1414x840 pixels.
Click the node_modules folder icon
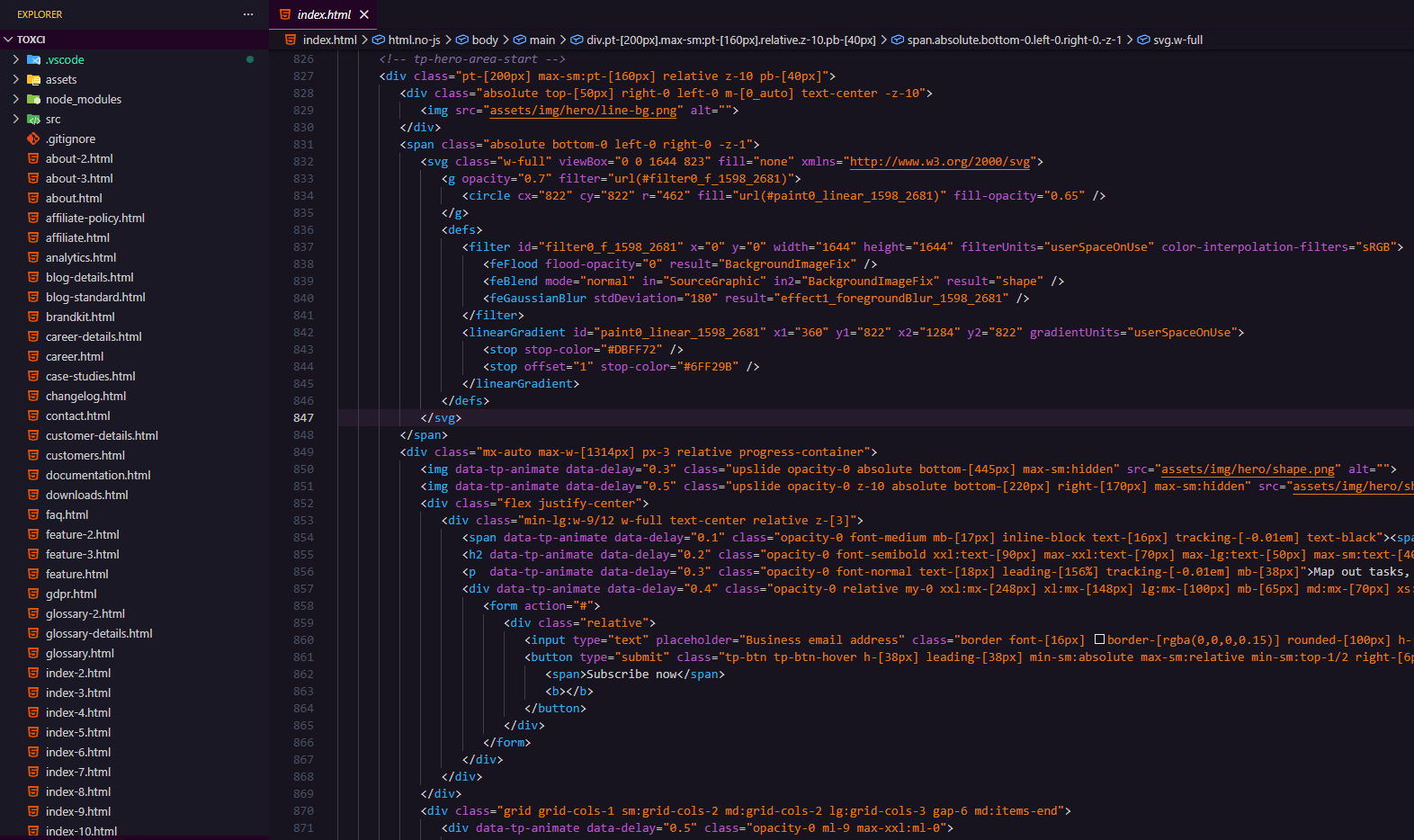coord(33,99)
